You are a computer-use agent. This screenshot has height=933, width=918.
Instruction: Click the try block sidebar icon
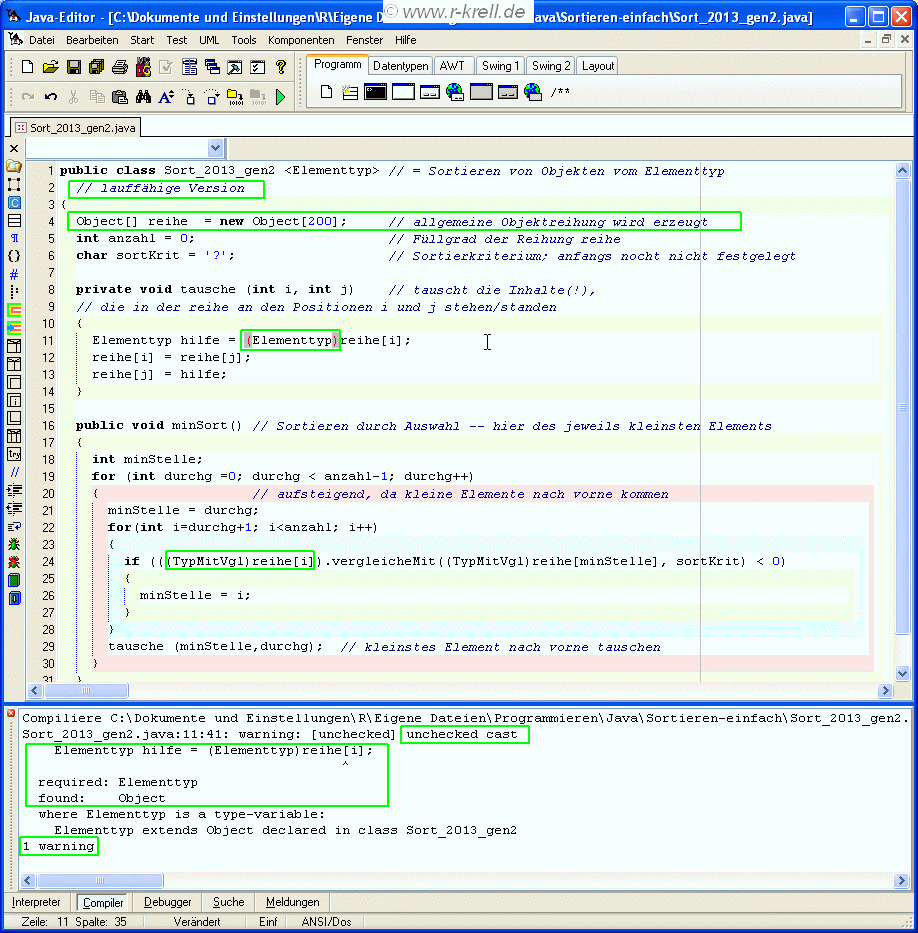click(14, 454)
